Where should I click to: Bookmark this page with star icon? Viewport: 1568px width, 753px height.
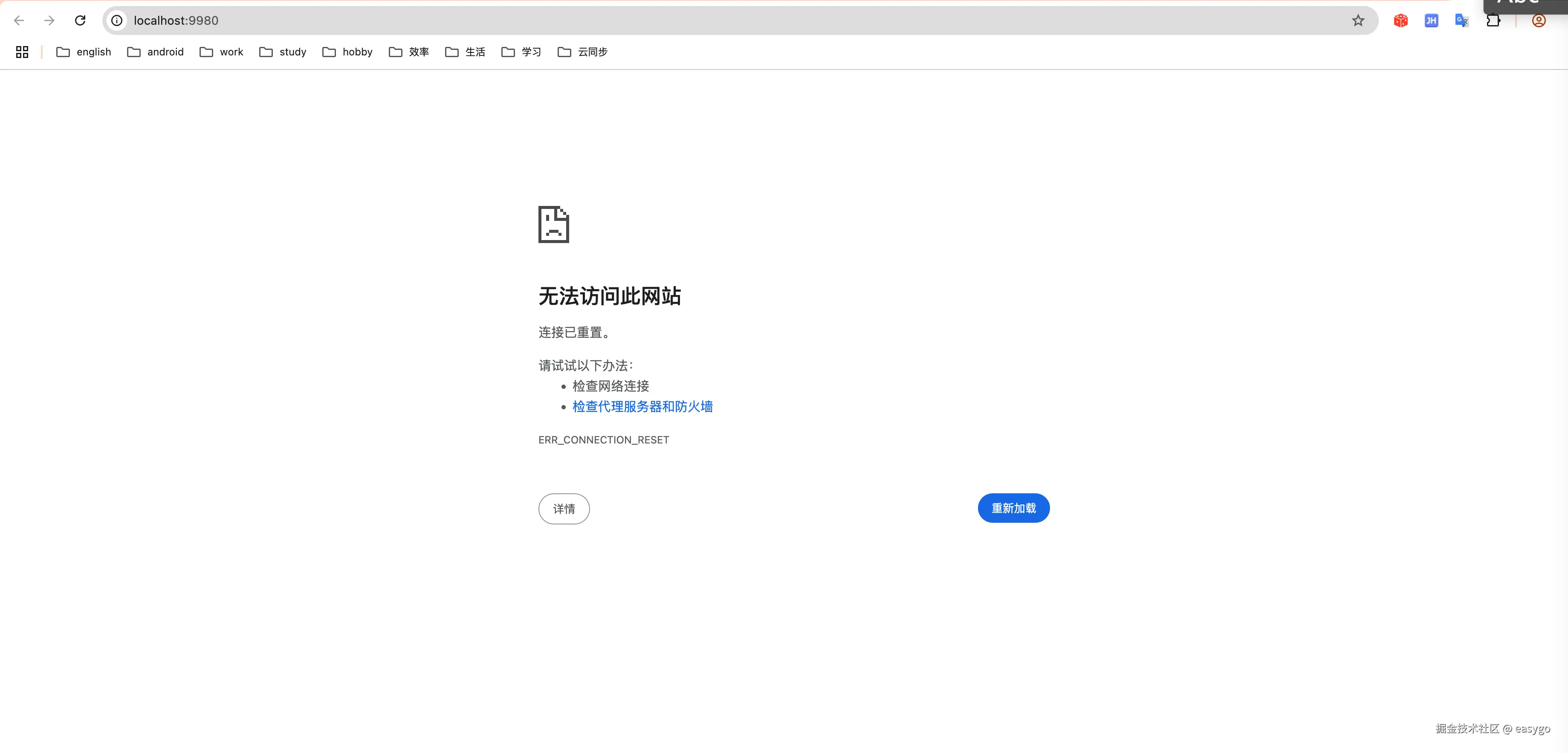[1358, 21]
